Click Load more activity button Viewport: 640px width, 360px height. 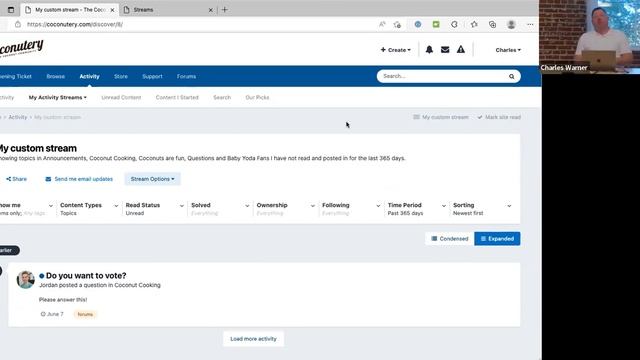[253, 339]
